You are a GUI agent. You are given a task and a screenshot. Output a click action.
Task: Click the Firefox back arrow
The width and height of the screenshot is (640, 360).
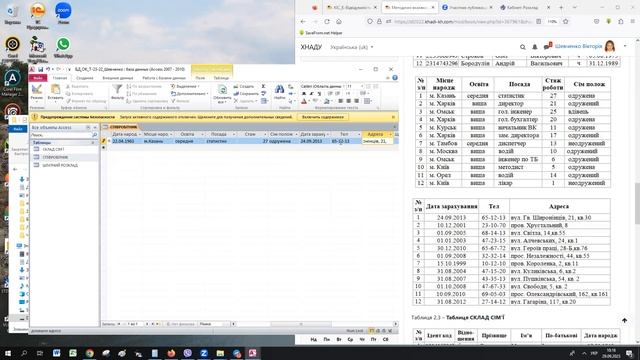coord(303,22)
